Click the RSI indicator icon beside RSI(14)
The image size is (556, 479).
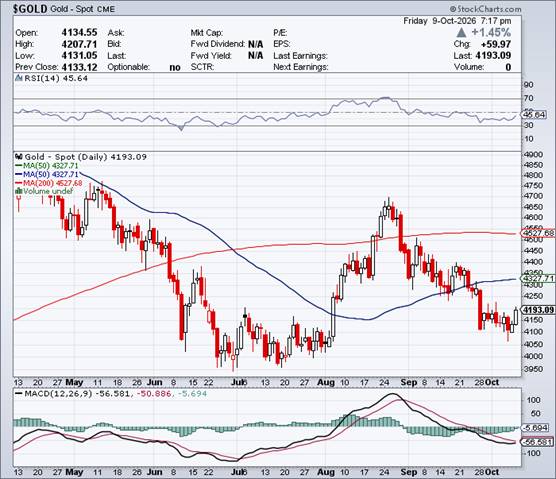tap(19, 78)
